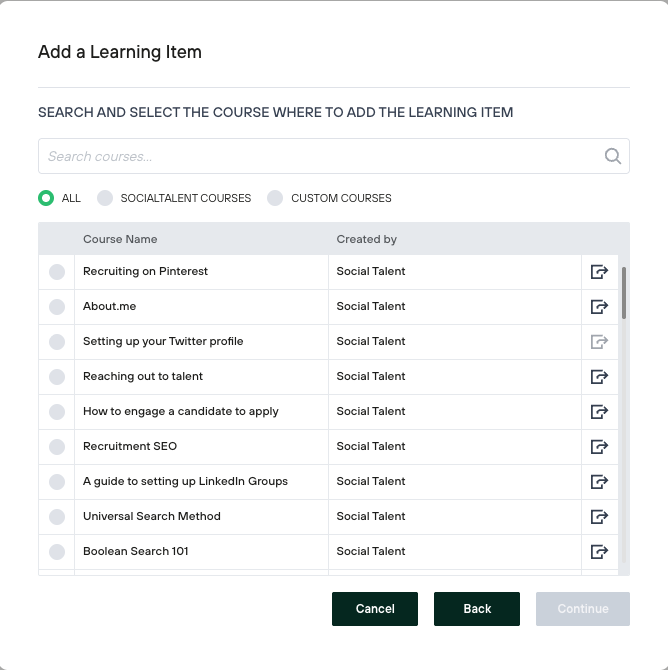Viewport: 668px width, 670px height.
Task: Go Back to the previous step
Action: pos(476,609)
